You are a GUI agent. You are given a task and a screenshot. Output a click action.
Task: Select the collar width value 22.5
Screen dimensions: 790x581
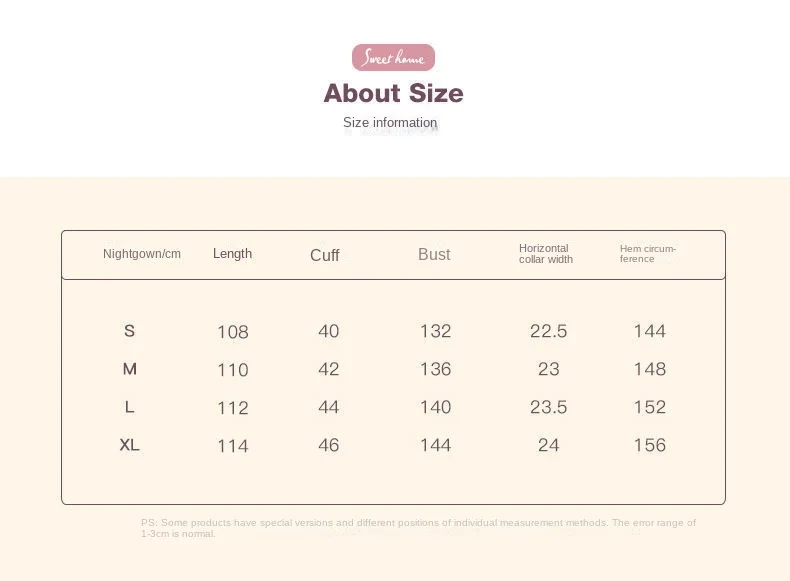tap(548, 331)
